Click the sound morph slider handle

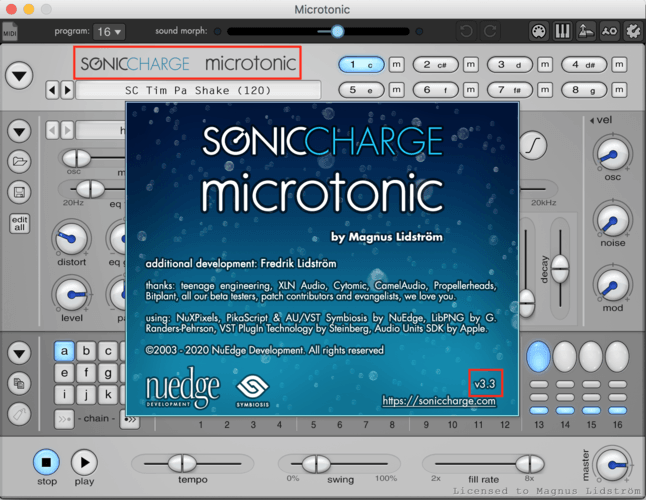[x=337, y=31]
